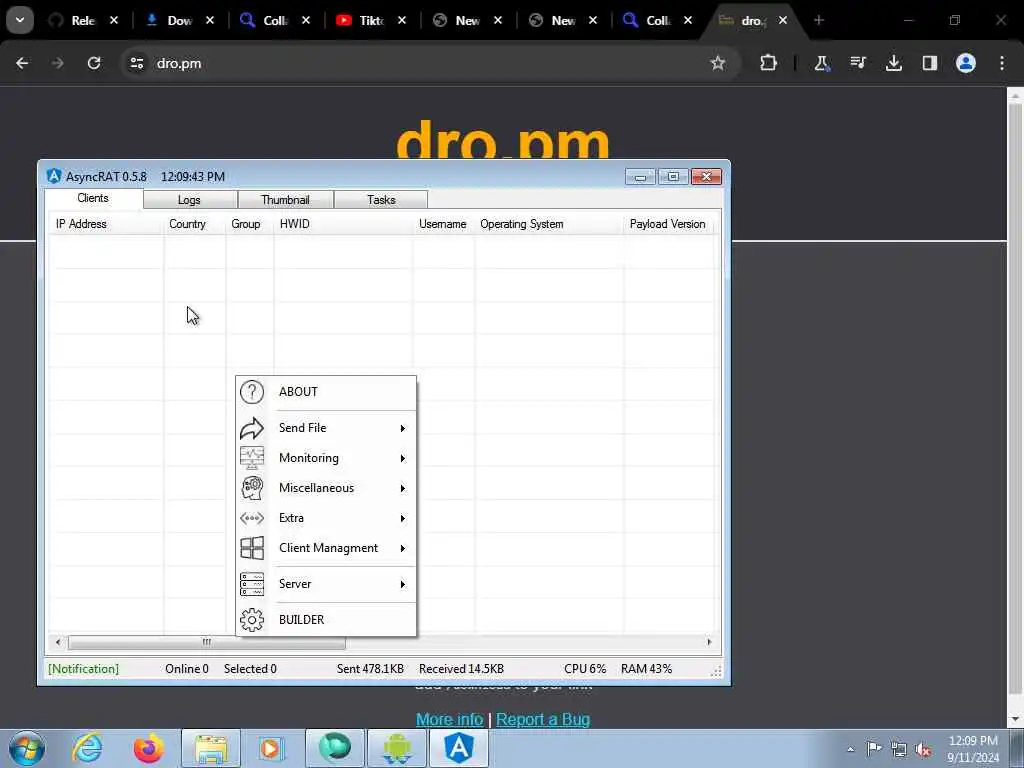Click the [Notification] status text
1024x768 pixels.
pyautogui.click(x=84, y=669)
